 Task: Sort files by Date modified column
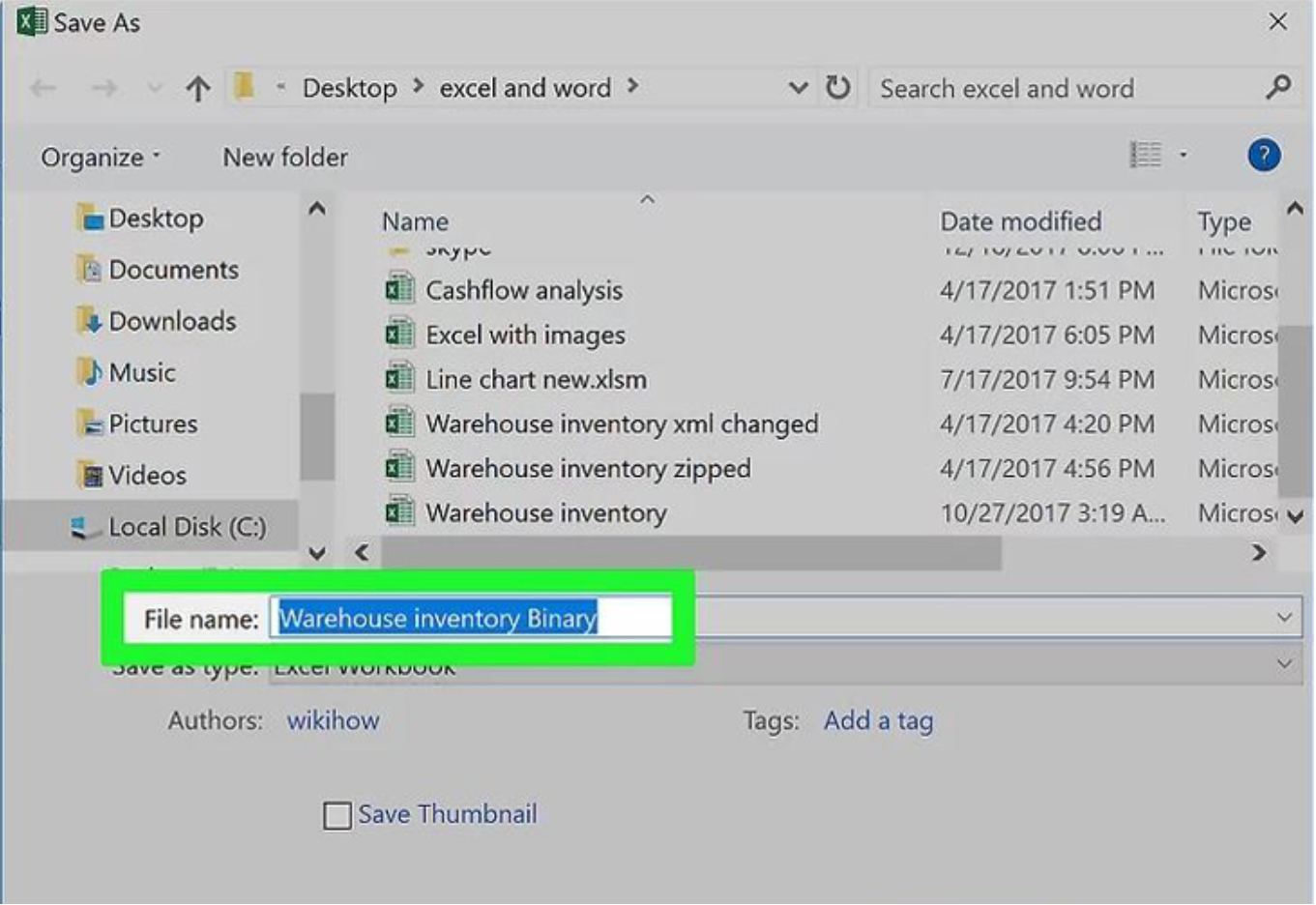(x=1020, y=221)
